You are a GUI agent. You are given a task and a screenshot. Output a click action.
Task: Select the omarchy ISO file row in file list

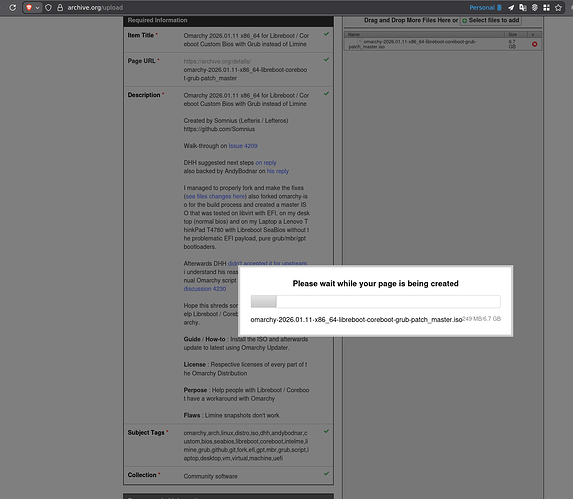(x=442, y=44)
